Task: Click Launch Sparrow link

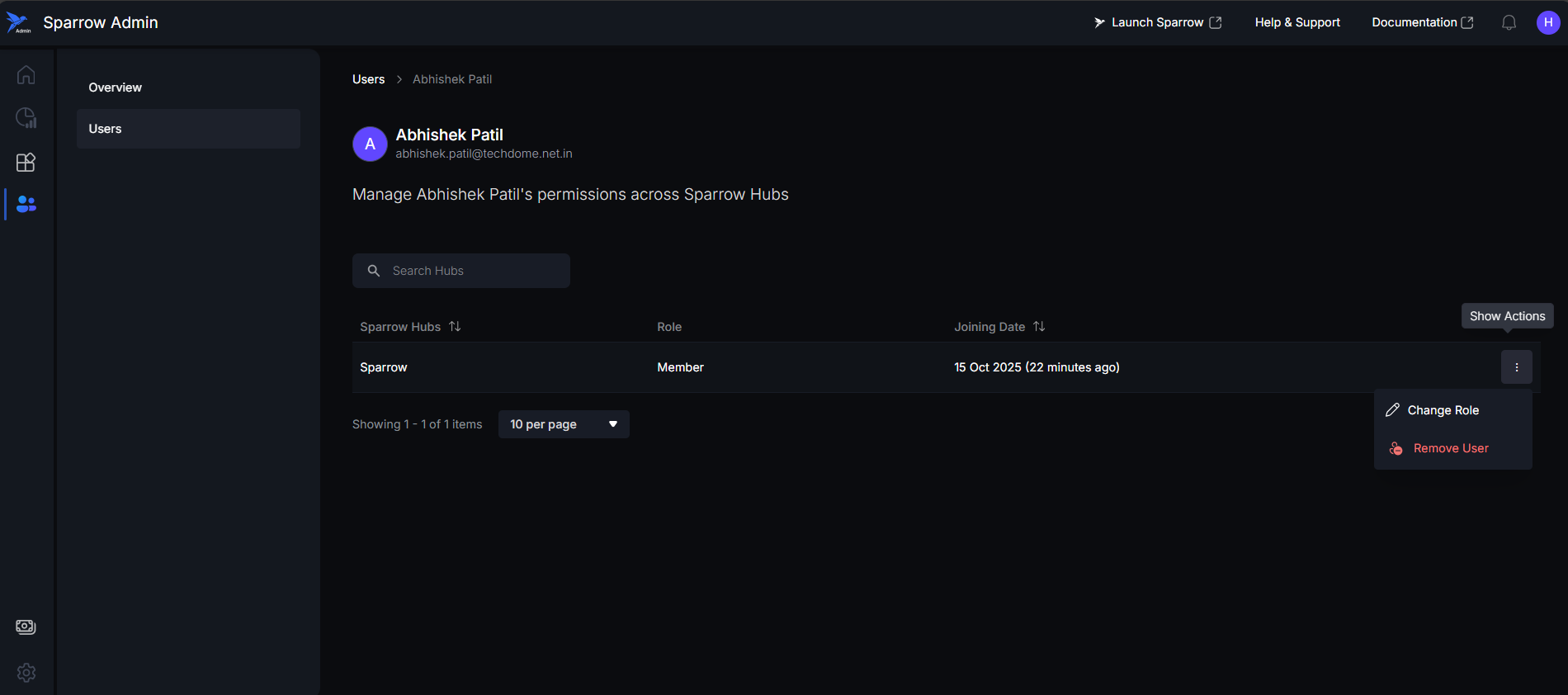Action: pos(1157,22)
